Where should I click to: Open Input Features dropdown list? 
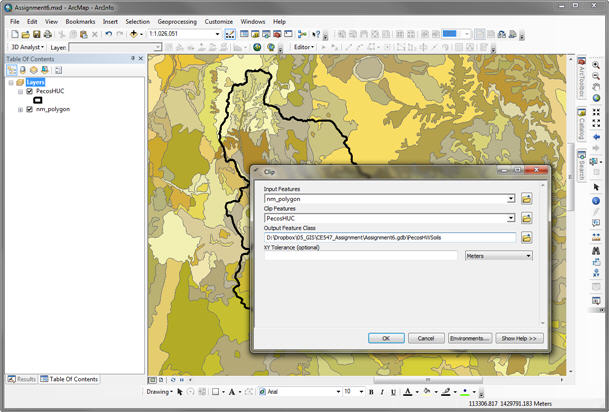coord(511,199)
